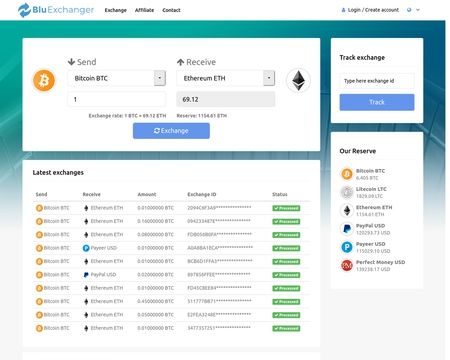Click the globe language icon in the header
Screen dimensions: 450x360
(409, 10)
